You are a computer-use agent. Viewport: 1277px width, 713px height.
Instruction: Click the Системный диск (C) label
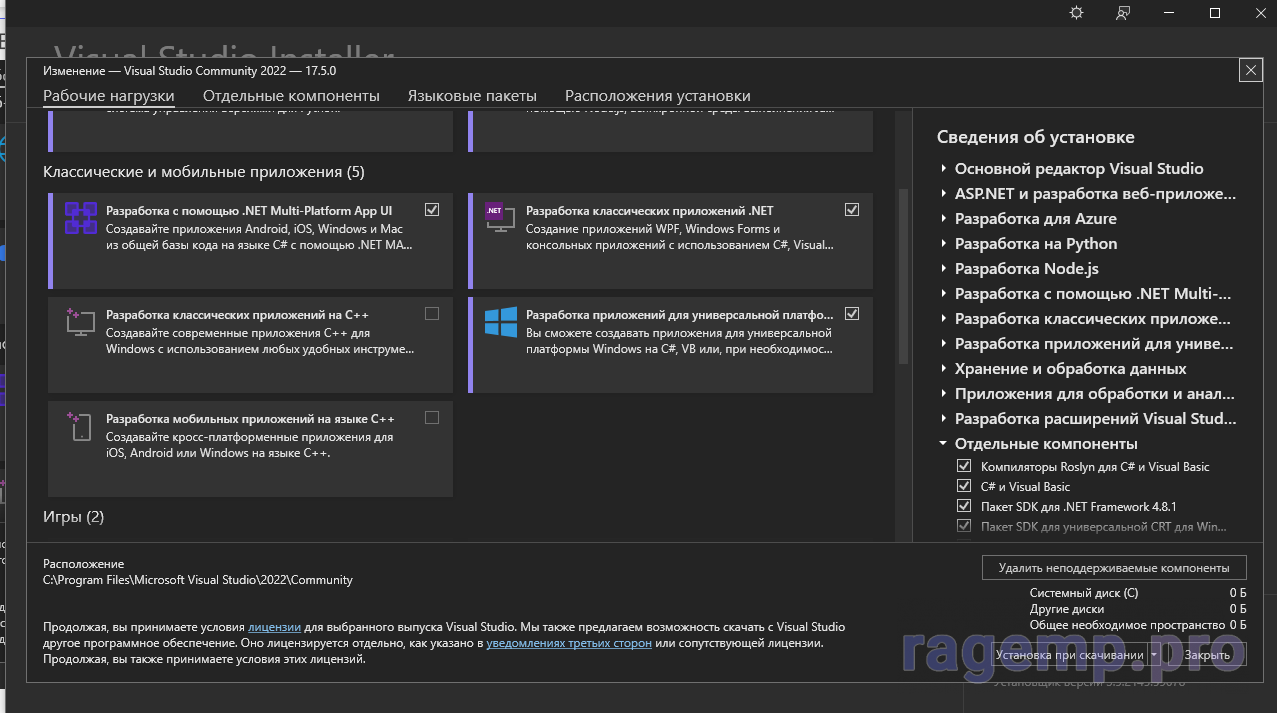pos(1084,593)
